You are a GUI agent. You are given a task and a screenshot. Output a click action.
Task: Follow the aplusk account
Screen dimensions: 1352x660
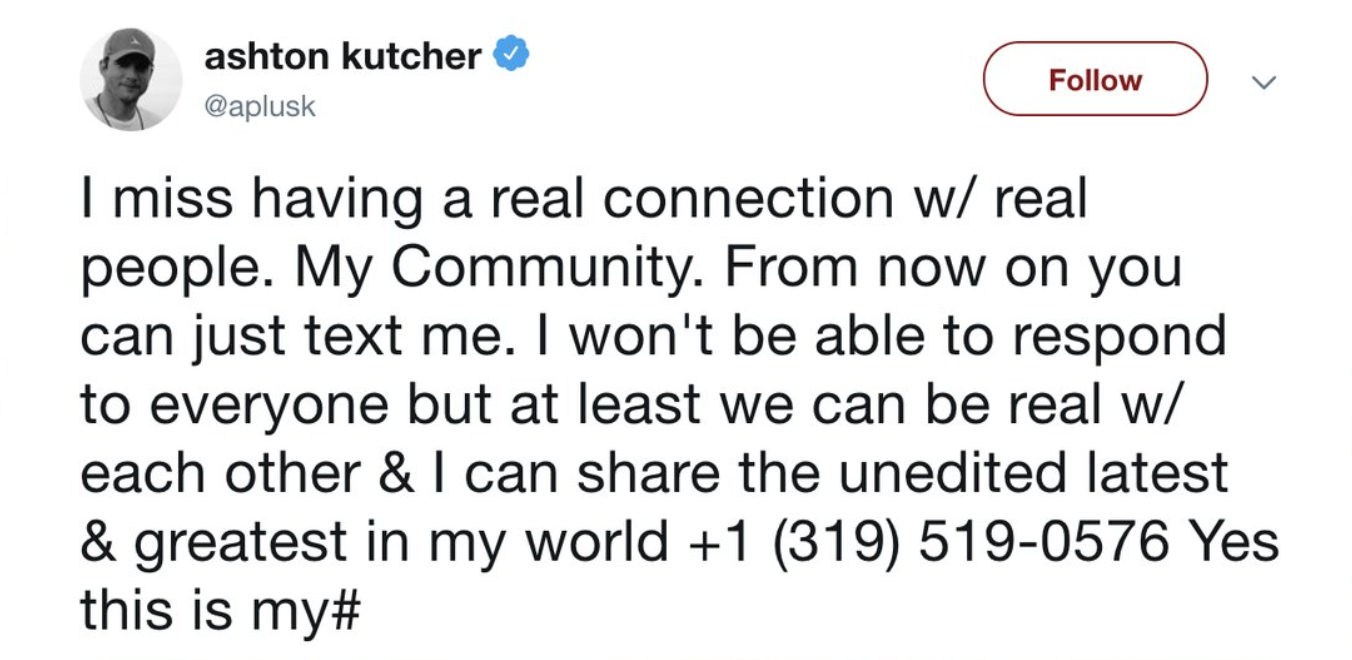(x=1095, y=79)
